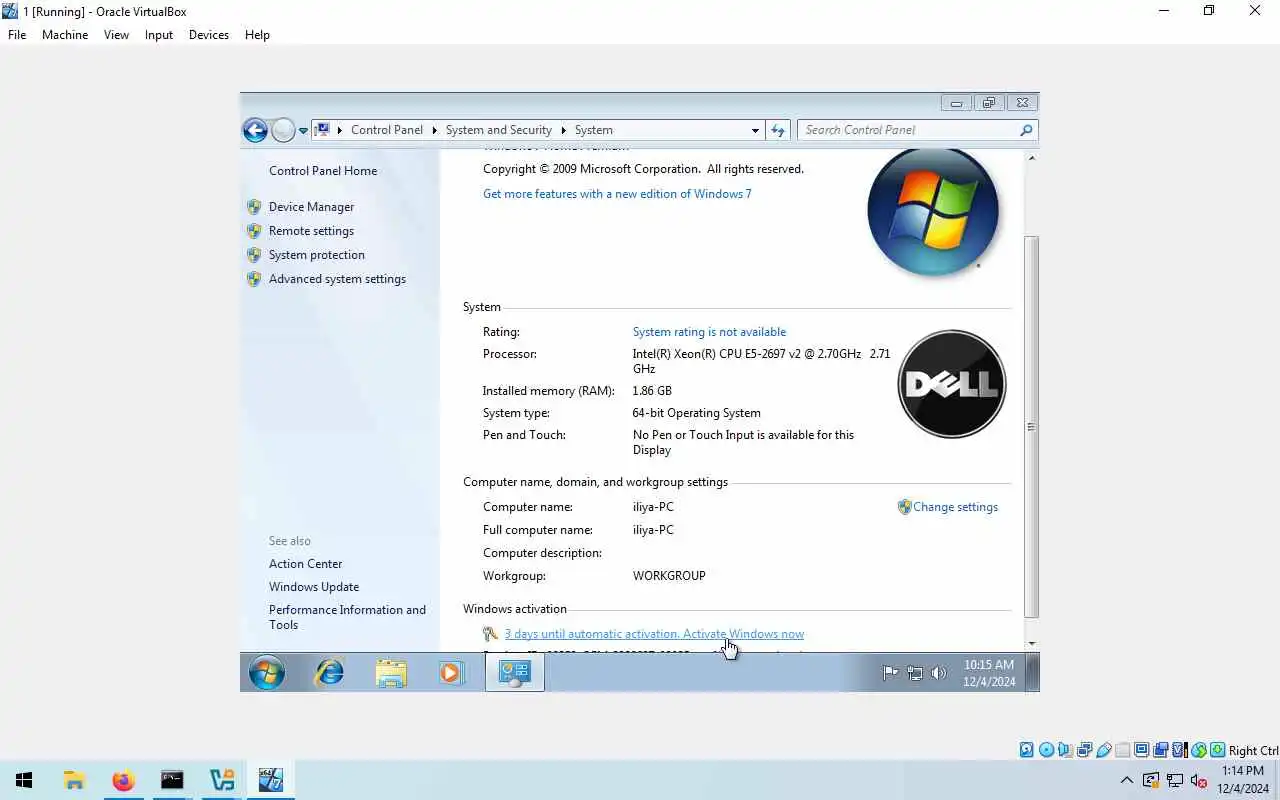Open Control Panel Home
1280x800 pixels.
pos(323,171)
